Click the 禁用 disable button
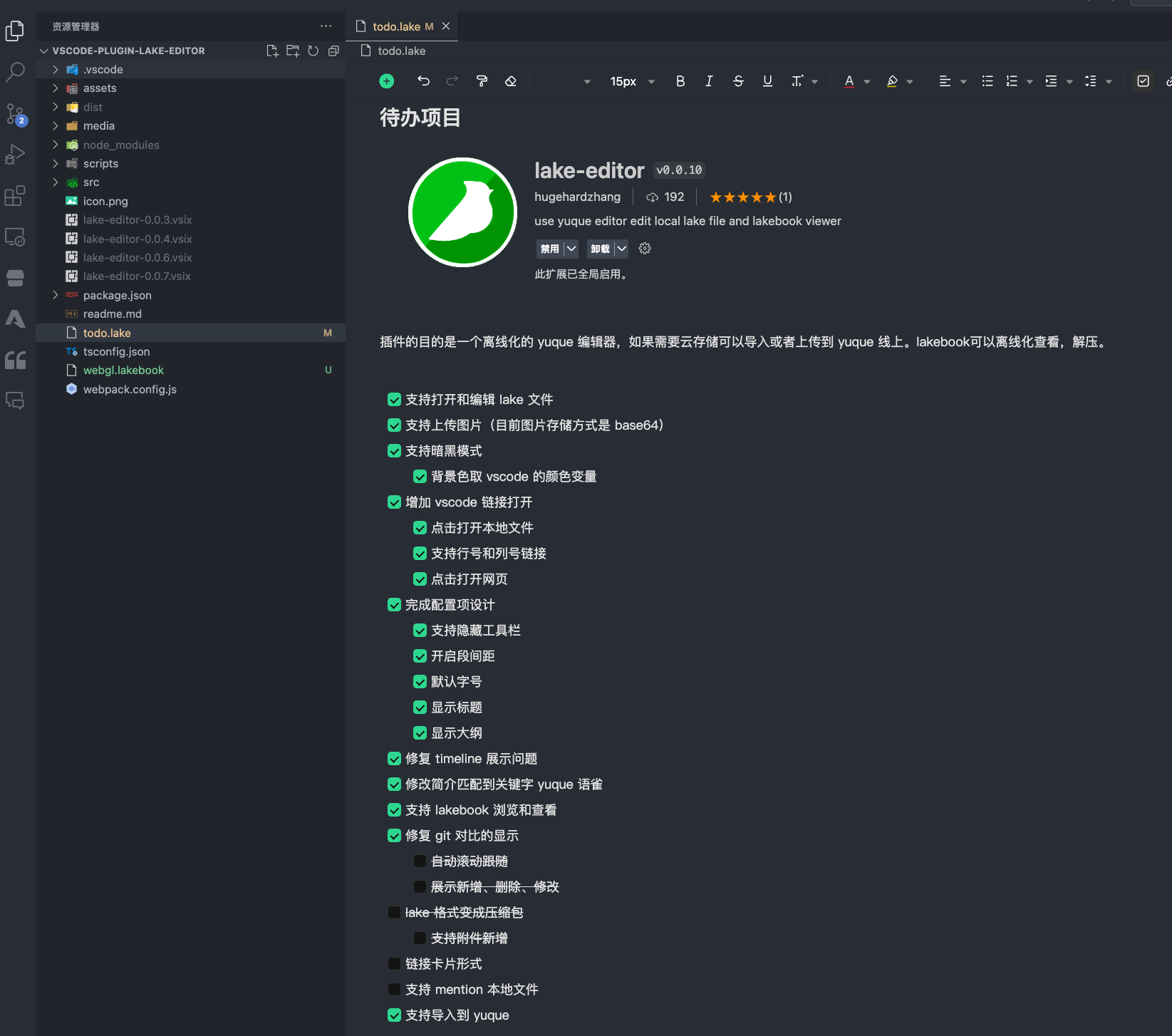The height and width of the screenshot is (1036, 1172). point(549,249)
